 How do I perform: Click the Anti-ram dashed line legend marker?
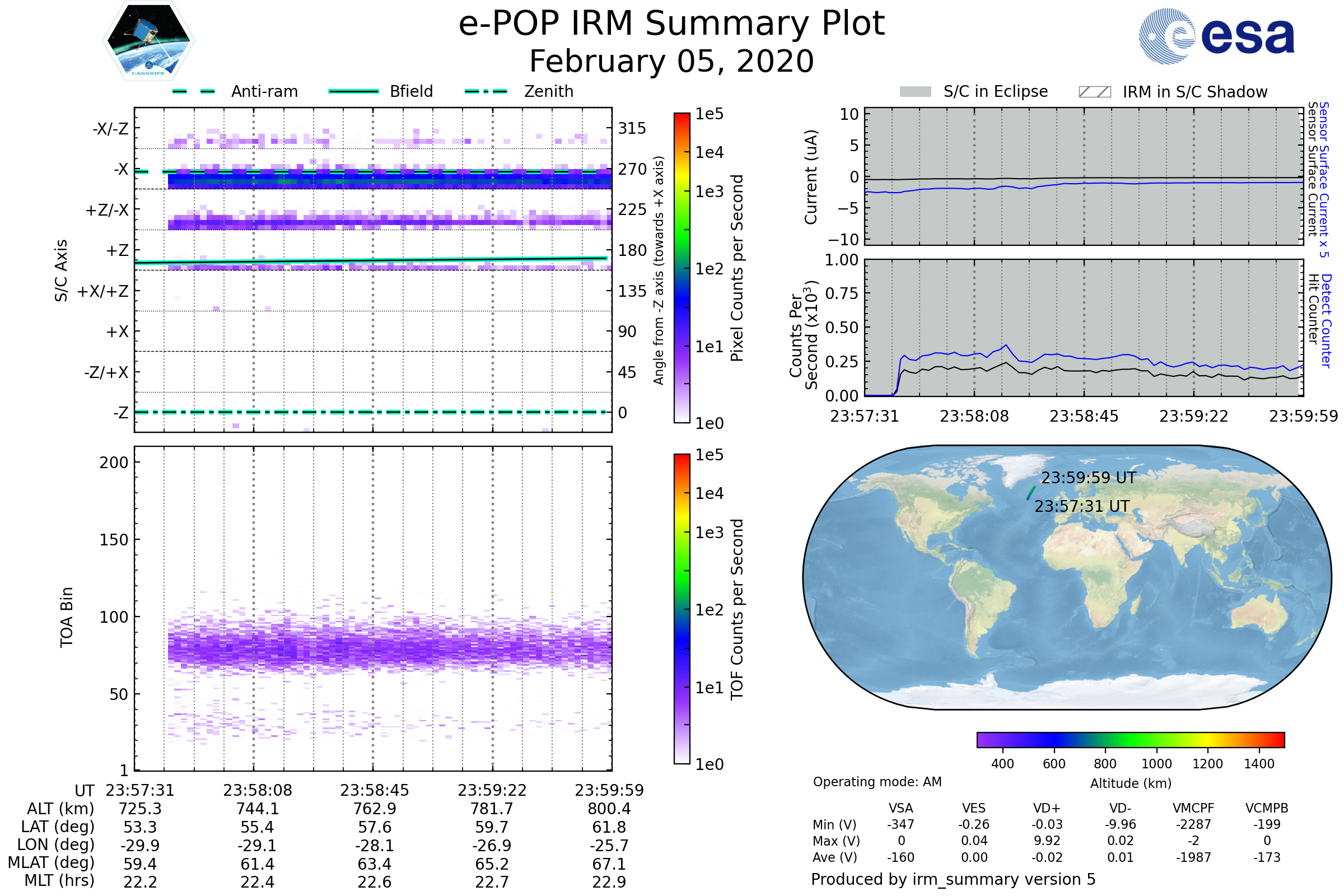194,91
